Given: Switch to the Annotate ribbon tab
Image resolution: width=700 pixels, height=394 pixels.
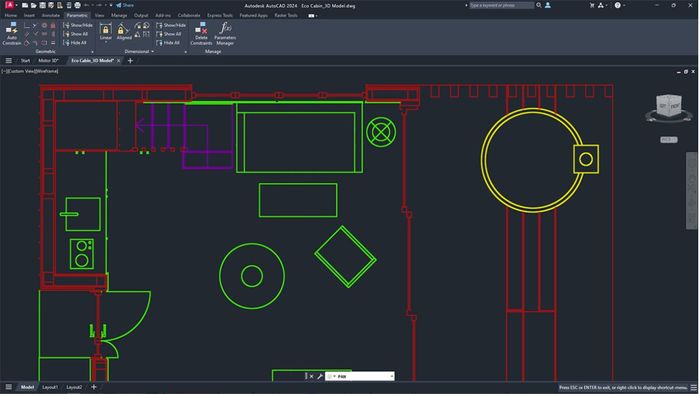Looking at the screenshot, I should 50,15.
